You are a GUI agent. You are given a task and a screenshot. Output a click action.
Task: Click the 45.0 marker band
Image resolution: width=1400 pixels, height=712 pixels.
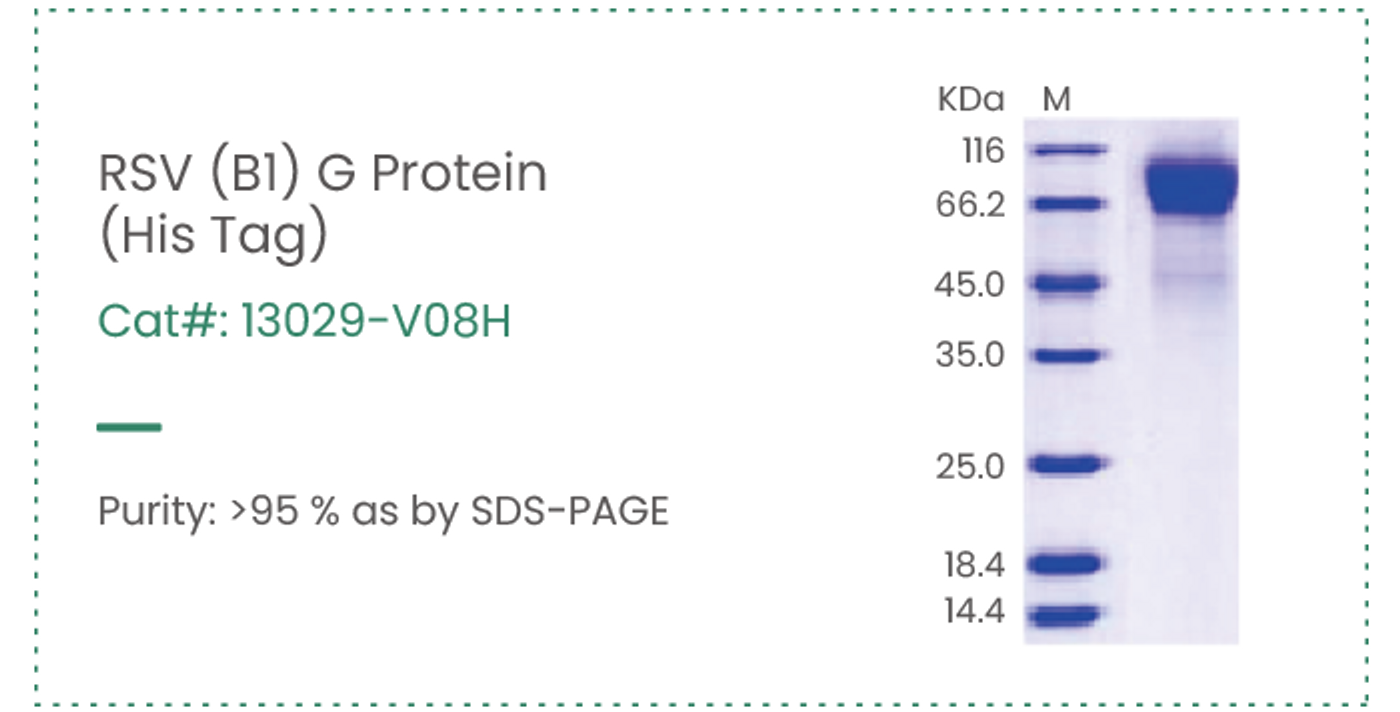(1067, 283)
